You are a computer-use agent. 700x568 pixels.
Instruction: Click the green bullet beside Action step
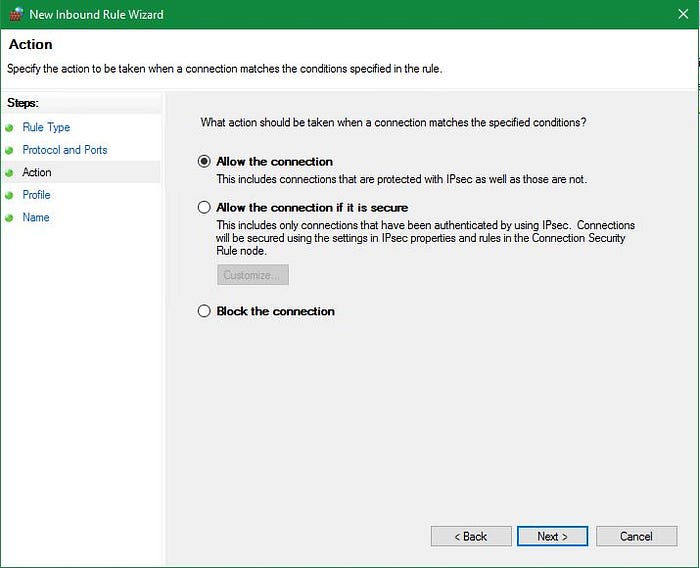point(9,173)
